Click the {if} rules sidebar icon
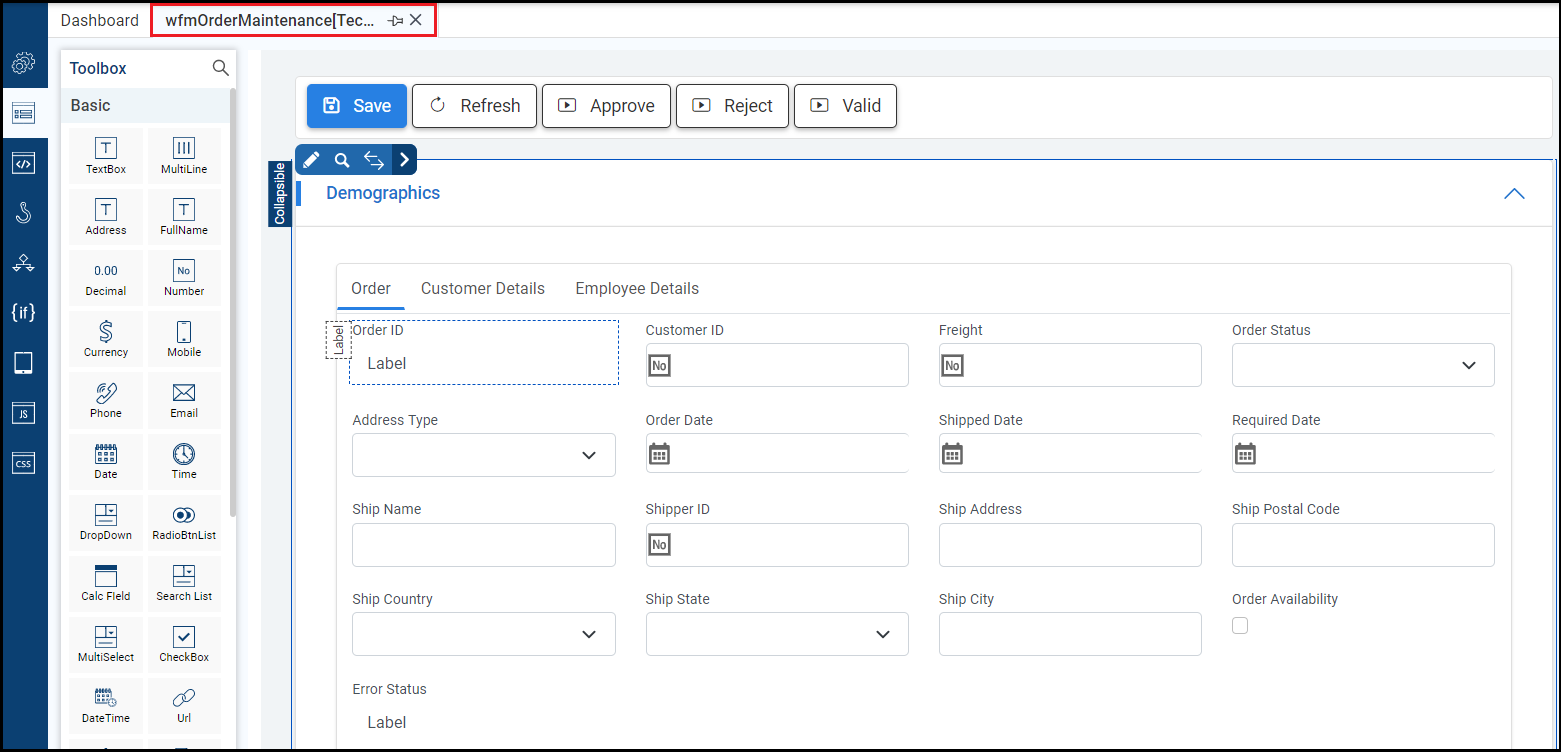 coord(23,313)
